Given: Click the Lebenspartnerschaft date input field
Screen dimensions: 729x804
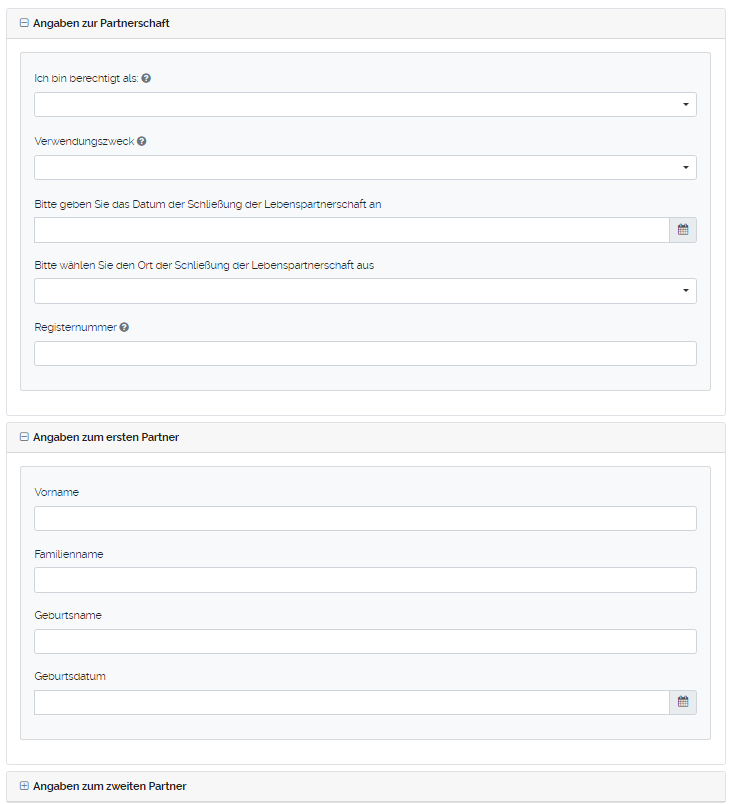Looking at the screenshot, I should [x=351, y=230].
